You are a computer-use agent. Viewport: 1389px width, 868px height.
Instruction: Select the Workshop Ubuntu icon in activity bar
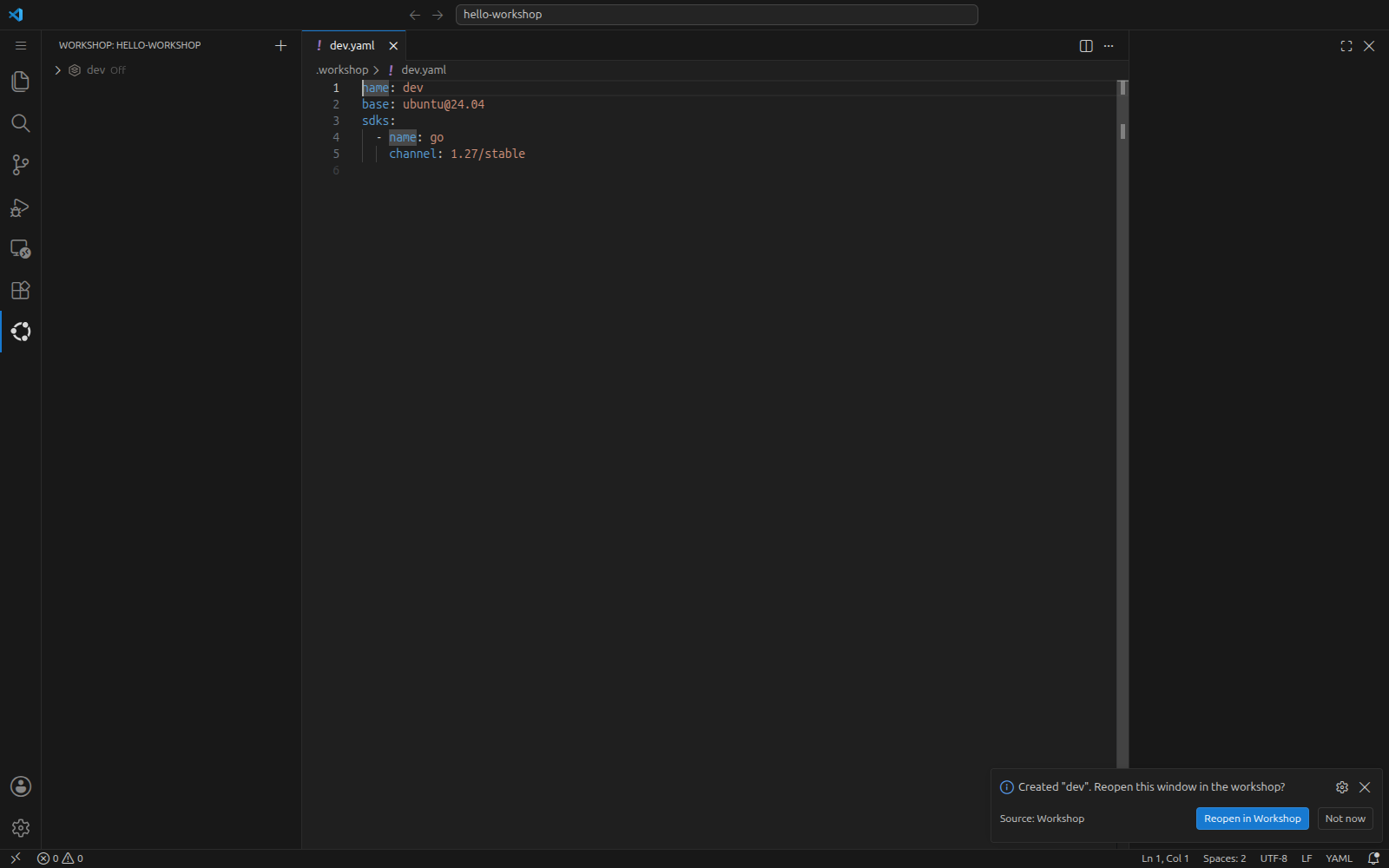20,332
